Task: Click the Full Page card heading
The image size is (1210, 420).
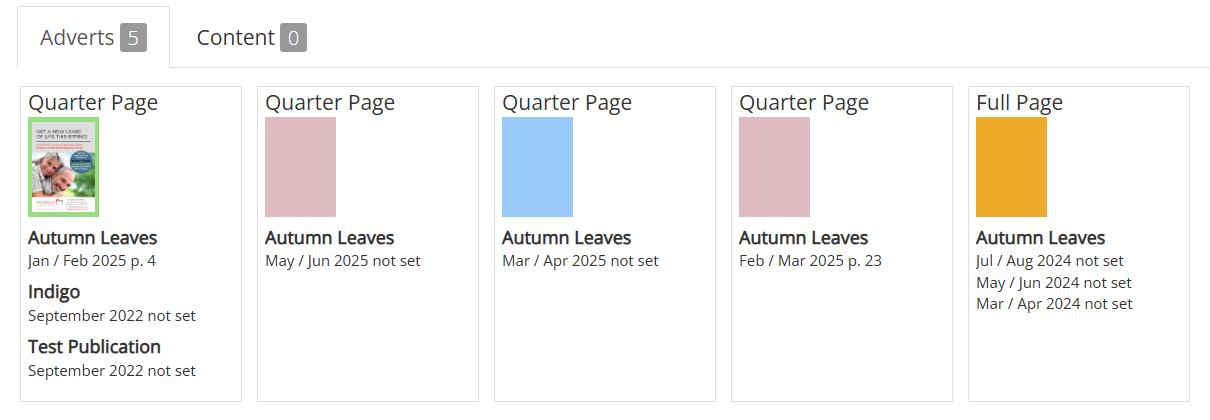Action: 1019,102
